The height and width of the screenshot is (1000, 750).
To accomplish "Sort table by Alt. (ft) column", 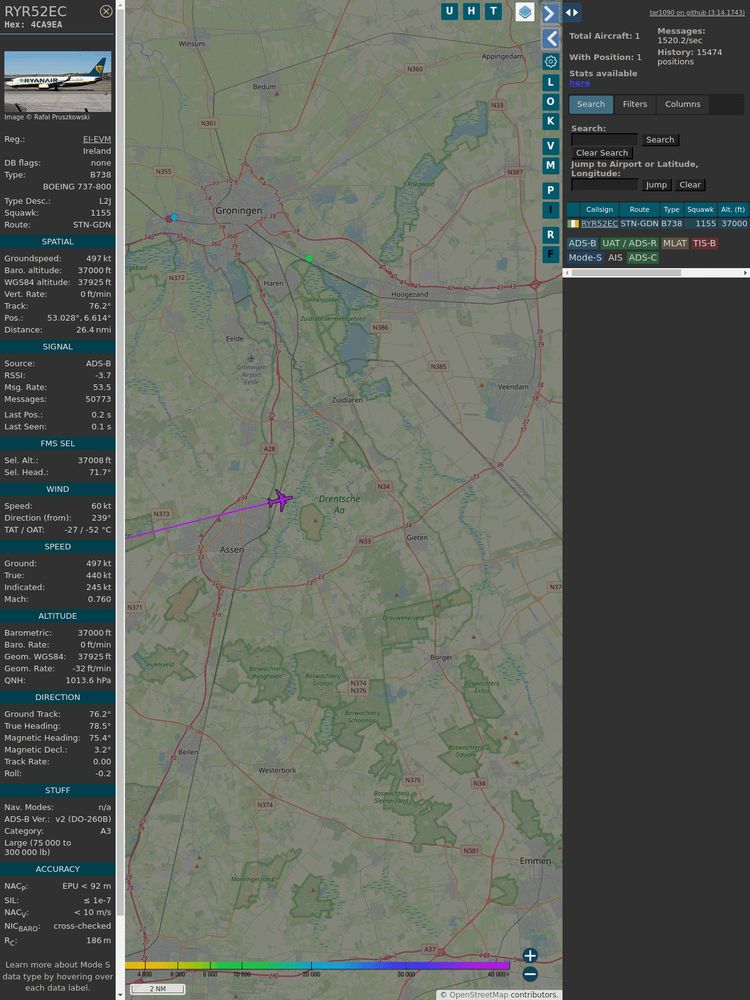I will (732, 209).
